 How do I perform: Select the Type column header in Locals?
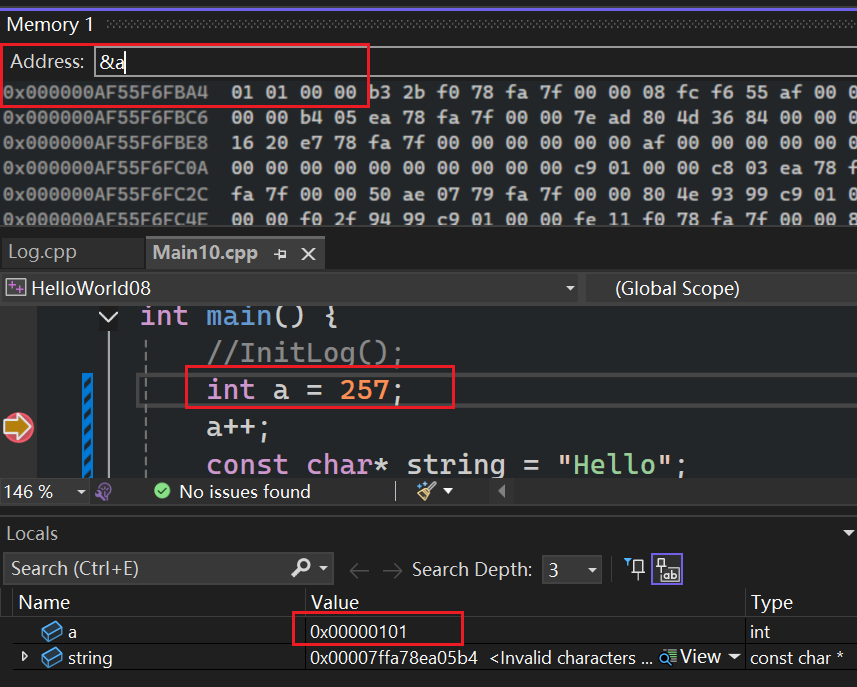(x=771, y=602)
